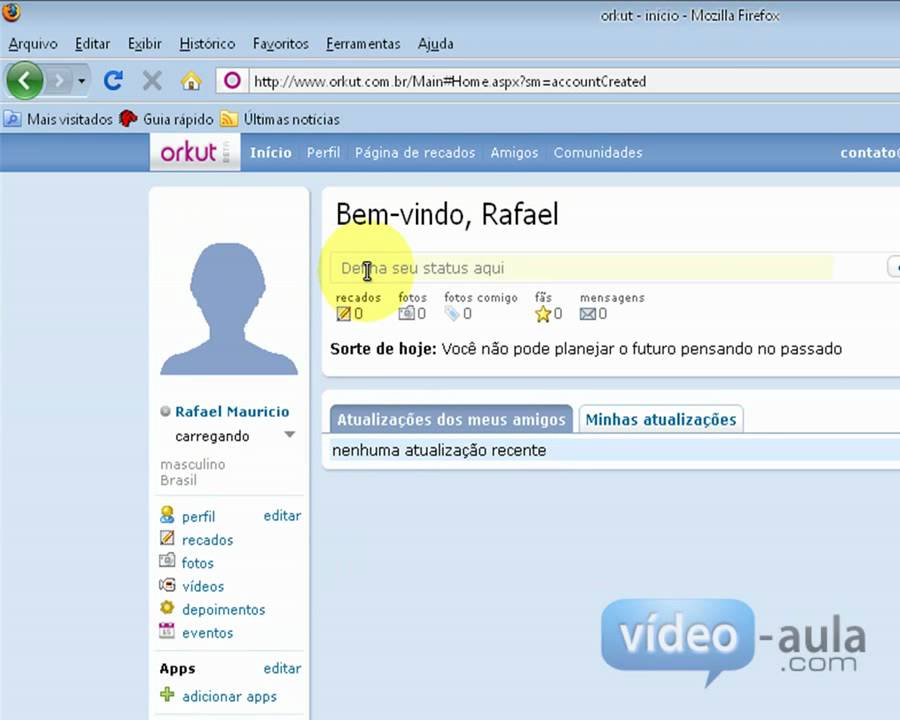Click the eventos calendar icon
The image size is (900, 720).
point(167,630)
